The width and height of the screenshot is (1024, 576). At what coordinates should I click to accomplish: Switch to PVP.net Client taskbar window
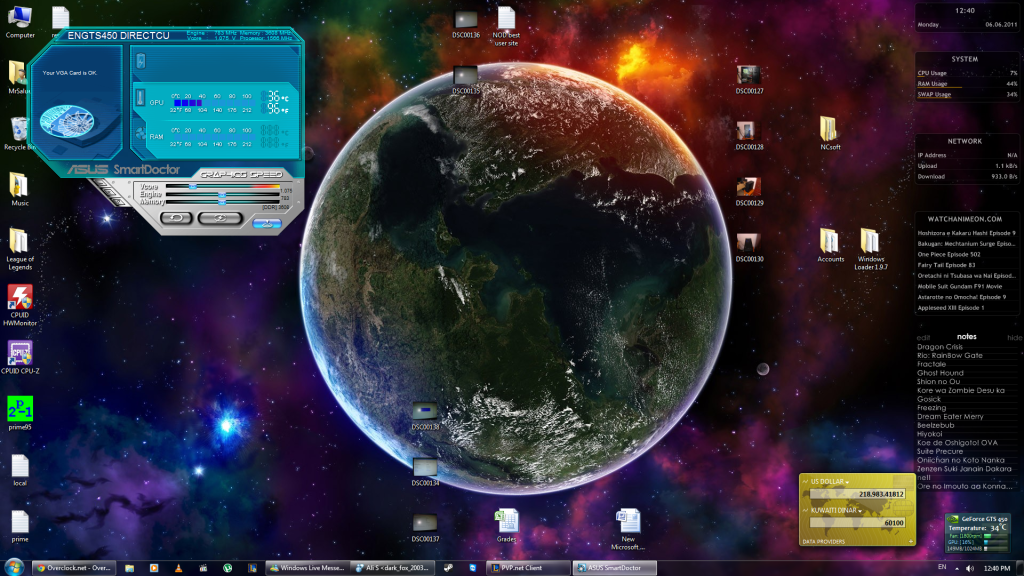tap(529, 568)
